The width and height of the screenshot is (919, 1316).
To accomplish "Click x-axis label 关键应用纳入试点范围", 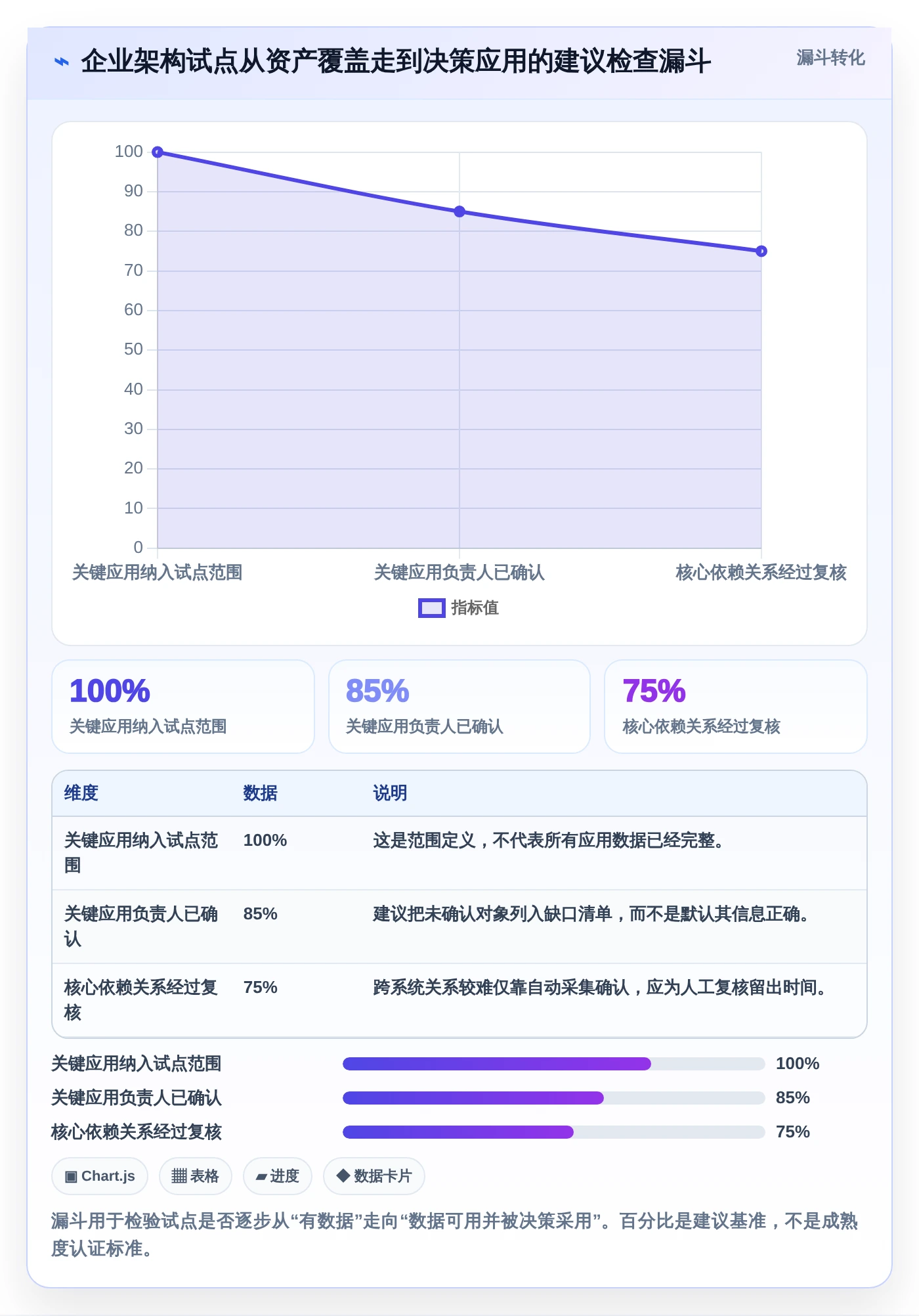I will [x=158, y=573].
